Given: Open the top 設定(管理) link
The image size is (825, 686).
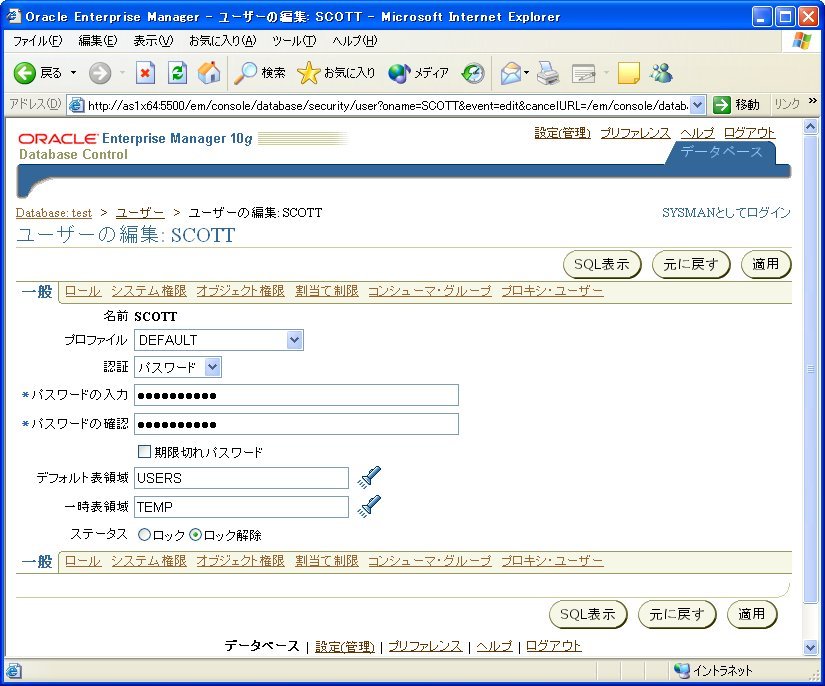Looking at the screenshot, I should (x=562, y=133).
